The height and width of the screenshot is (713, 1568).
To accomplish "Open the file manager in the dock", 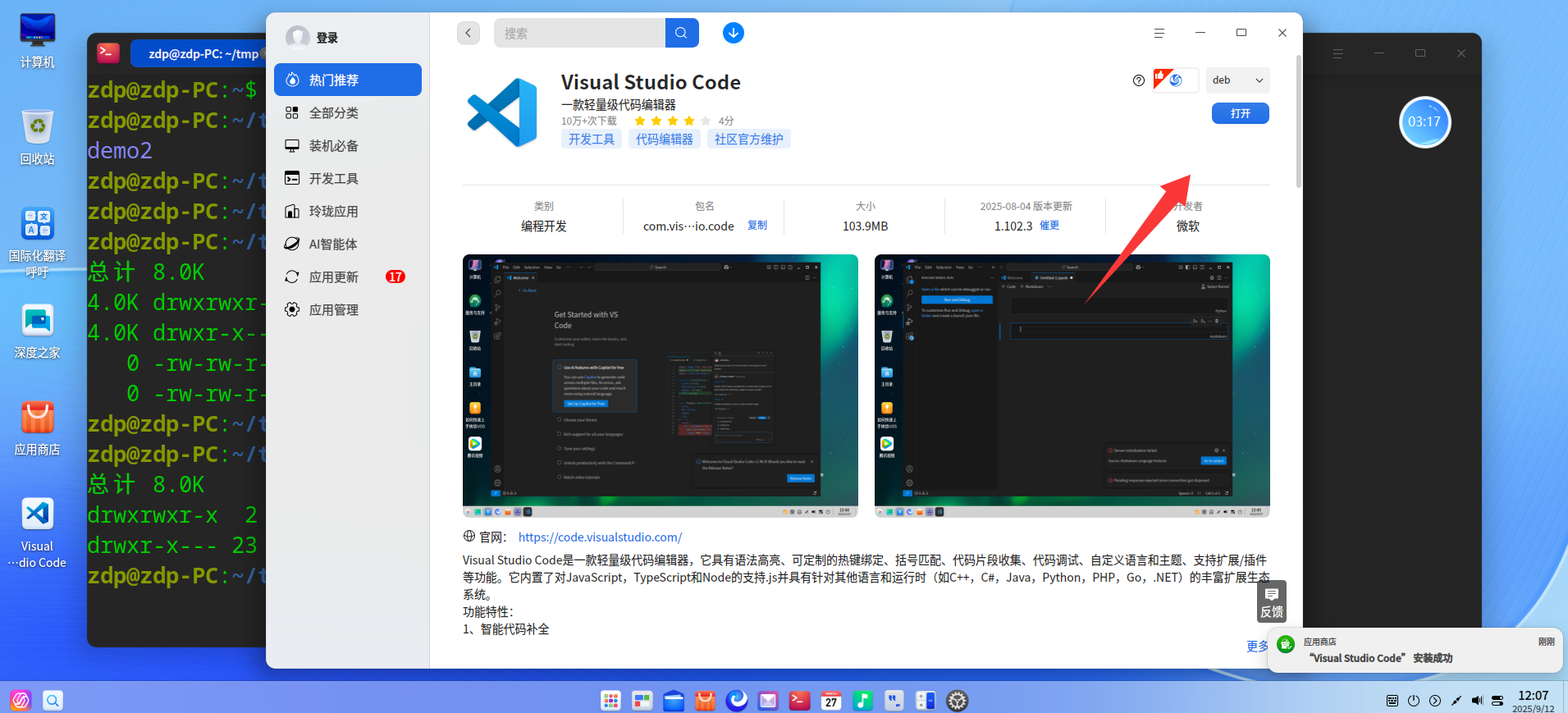I will [x=674, y=700].
